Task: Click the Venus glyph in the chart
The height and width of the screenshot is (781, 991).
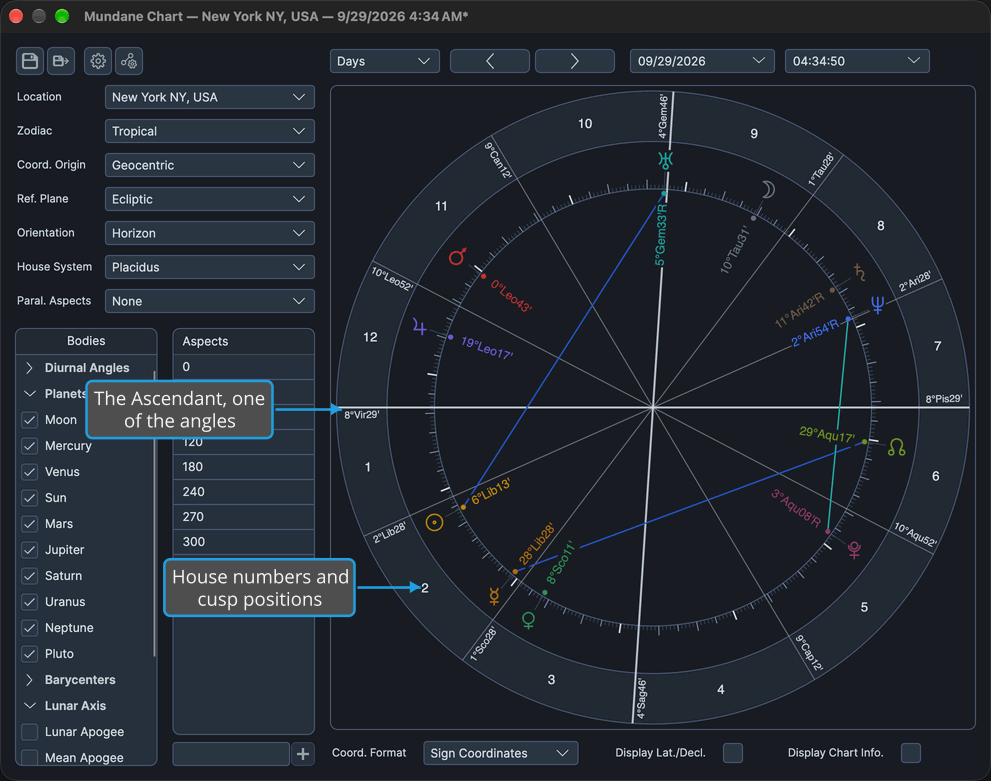Action: pyautogui.click(x=528, y=620)
